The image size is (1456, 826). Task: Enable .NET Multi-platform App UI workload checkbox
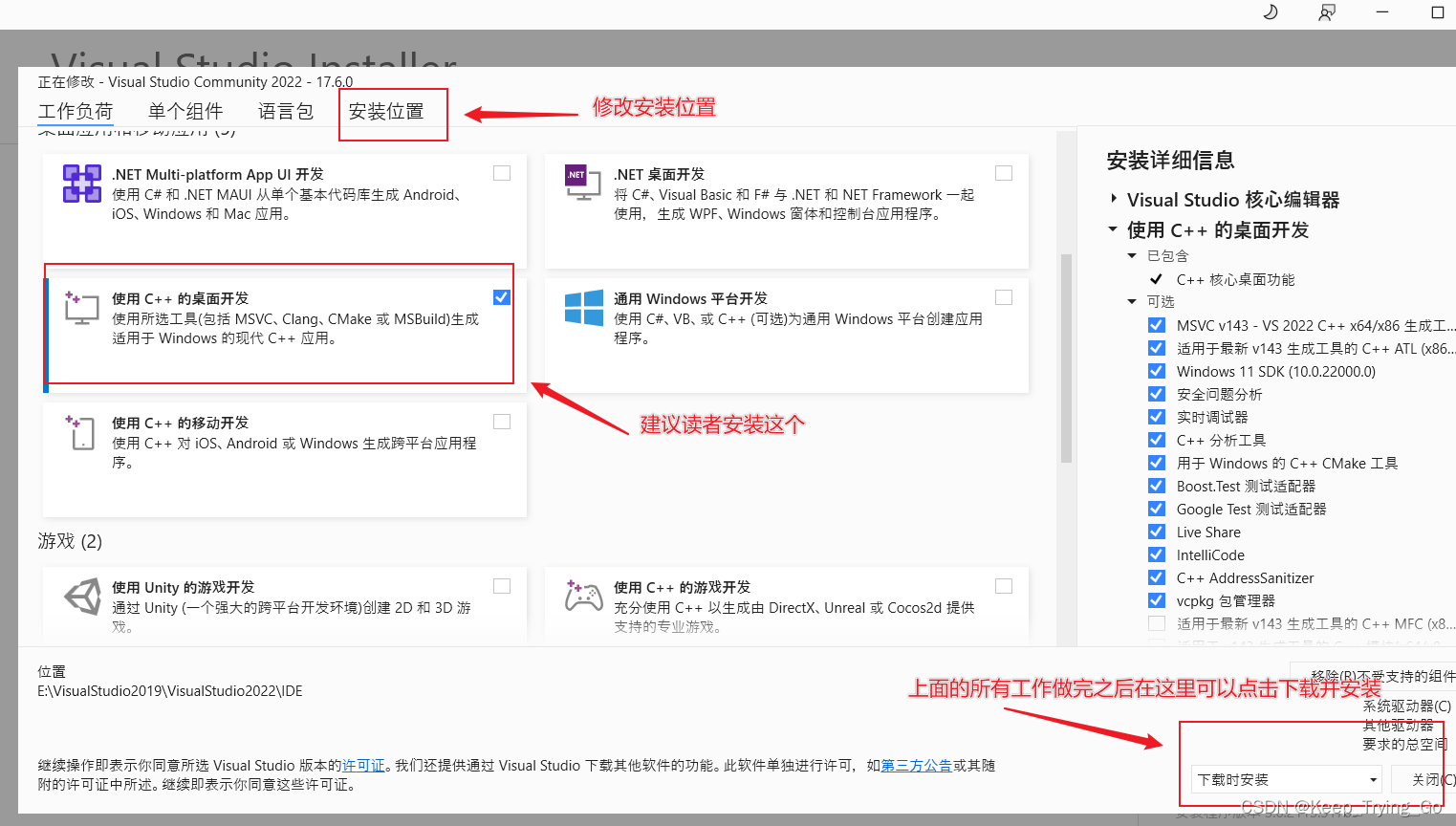(x=502, y=173)
